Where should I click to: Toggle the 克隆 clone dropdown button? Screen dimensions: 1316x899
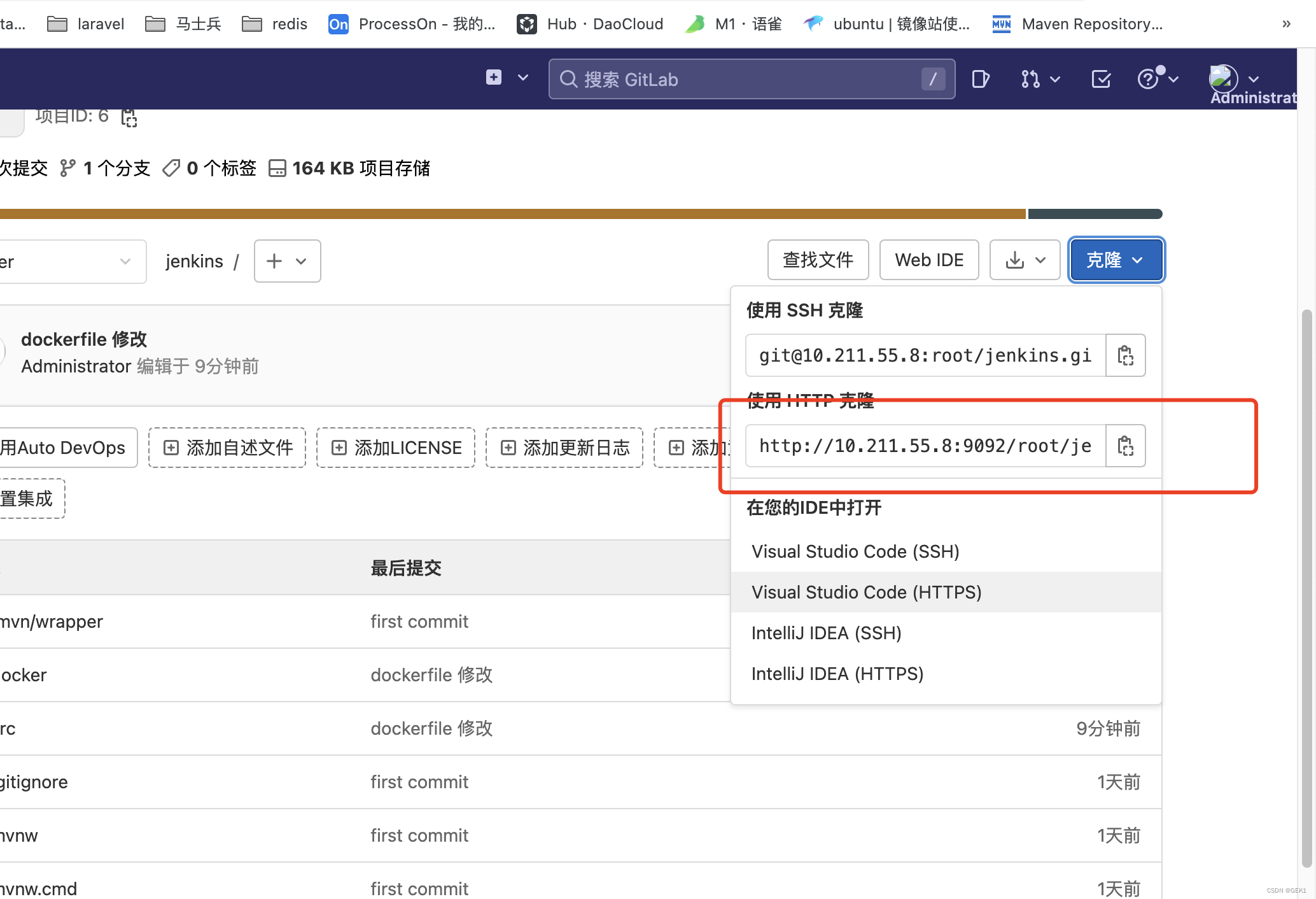tap(1116, 260)
